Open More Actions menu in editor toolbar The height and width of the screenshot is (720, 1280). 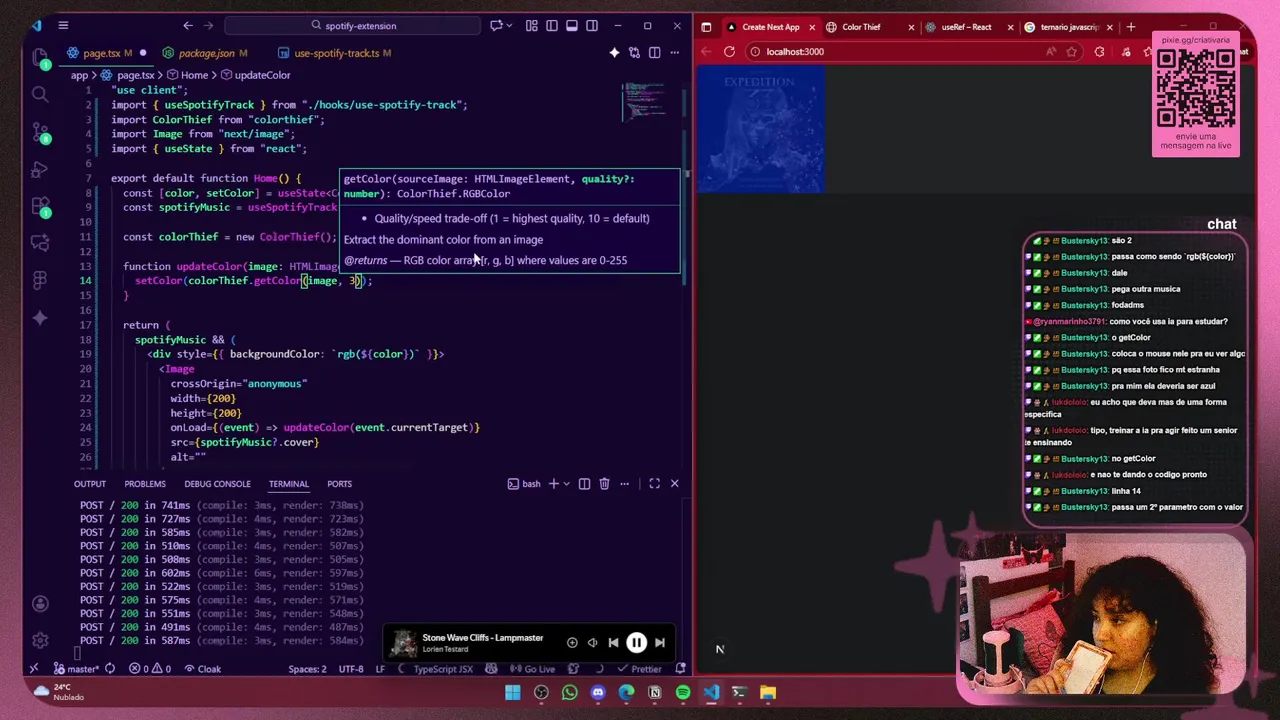click(675, 53)
